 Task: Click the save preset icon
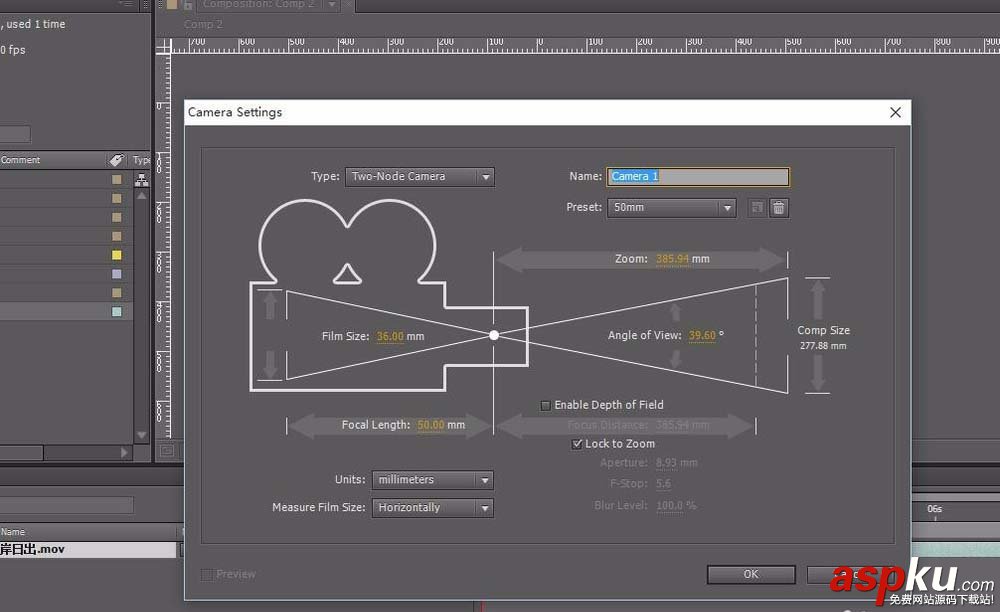tap(756, 208)
